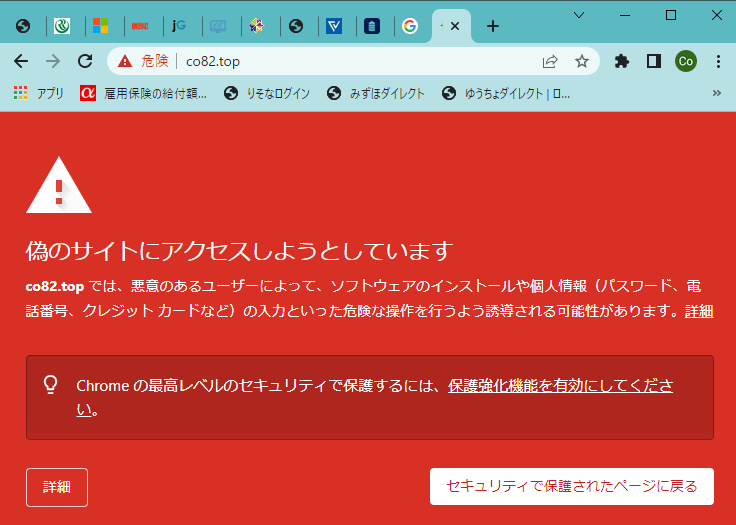Screen dimensions: 736x525
Task: Click 保護強化機能を有効にしてください link
Action: click(x=560, y=386)
